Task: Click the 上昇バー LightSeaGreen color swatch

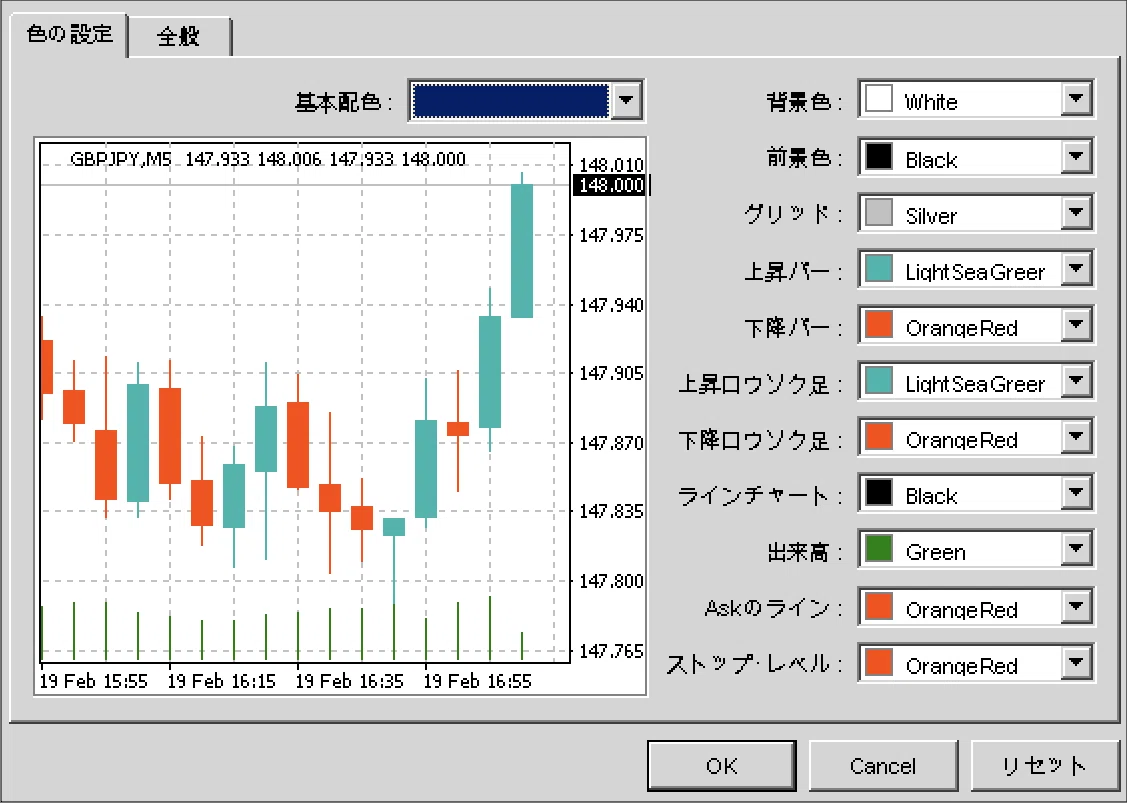Action: 879,270
